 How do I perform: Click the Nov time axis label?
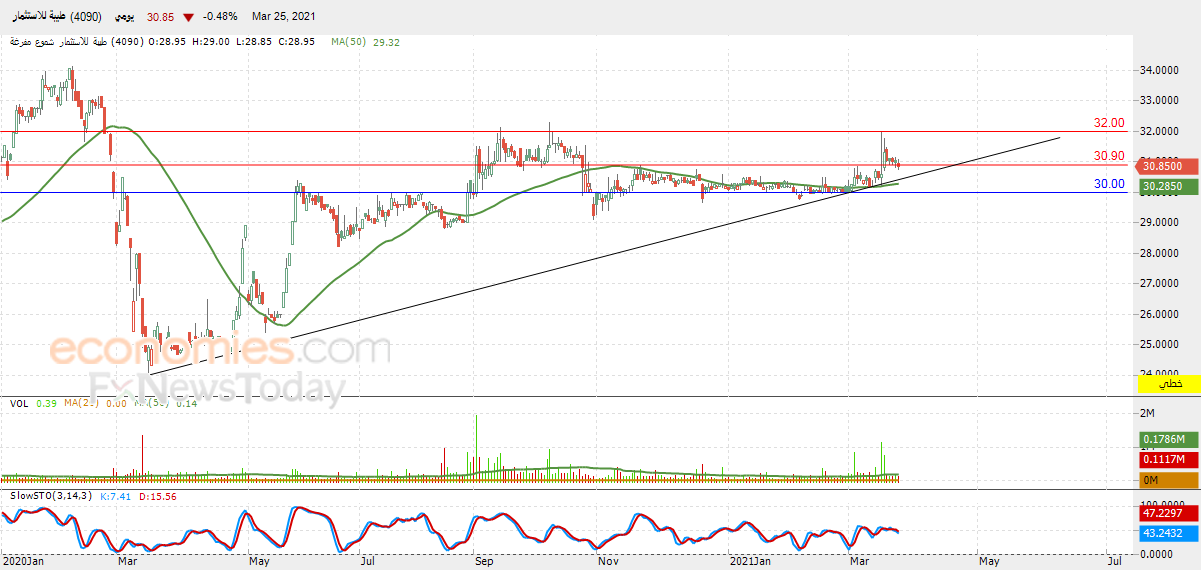(x=607, y=563)
